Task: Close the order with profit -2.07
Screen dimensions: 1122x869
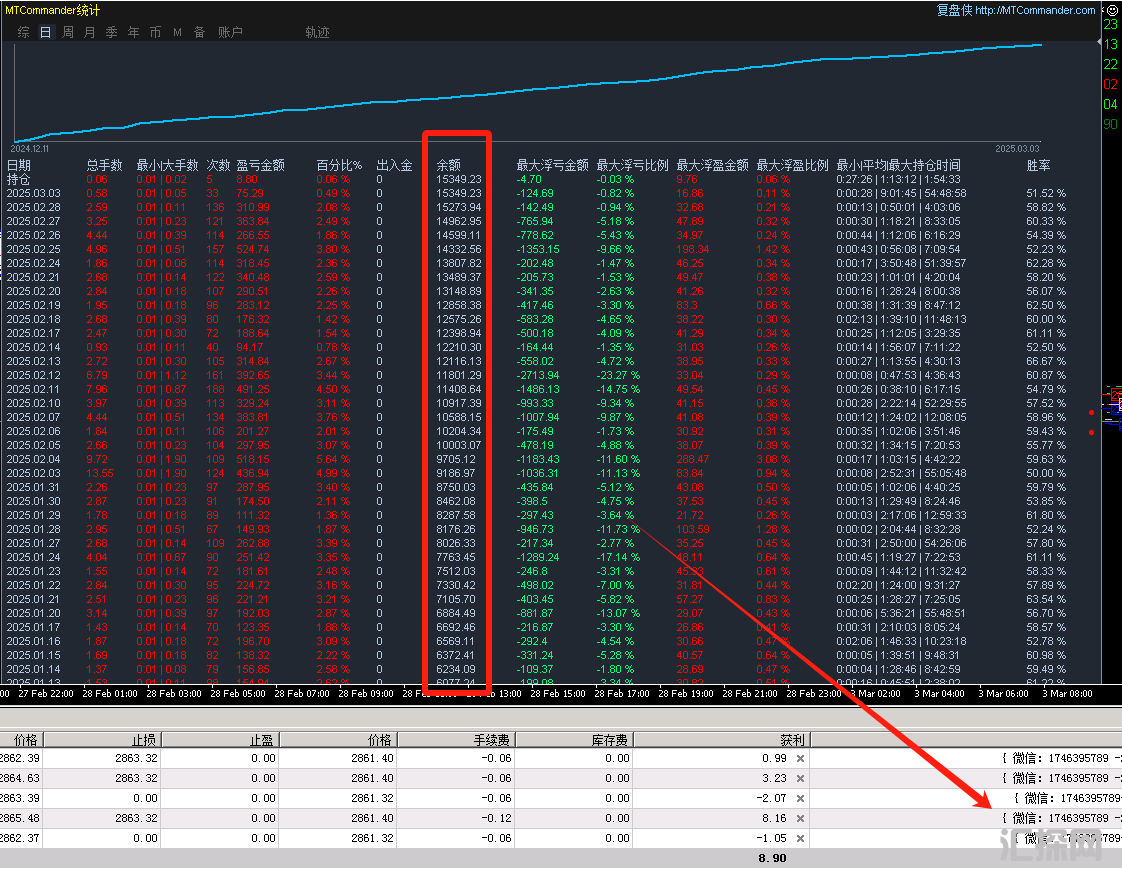Action: click(x=800, y=799)
